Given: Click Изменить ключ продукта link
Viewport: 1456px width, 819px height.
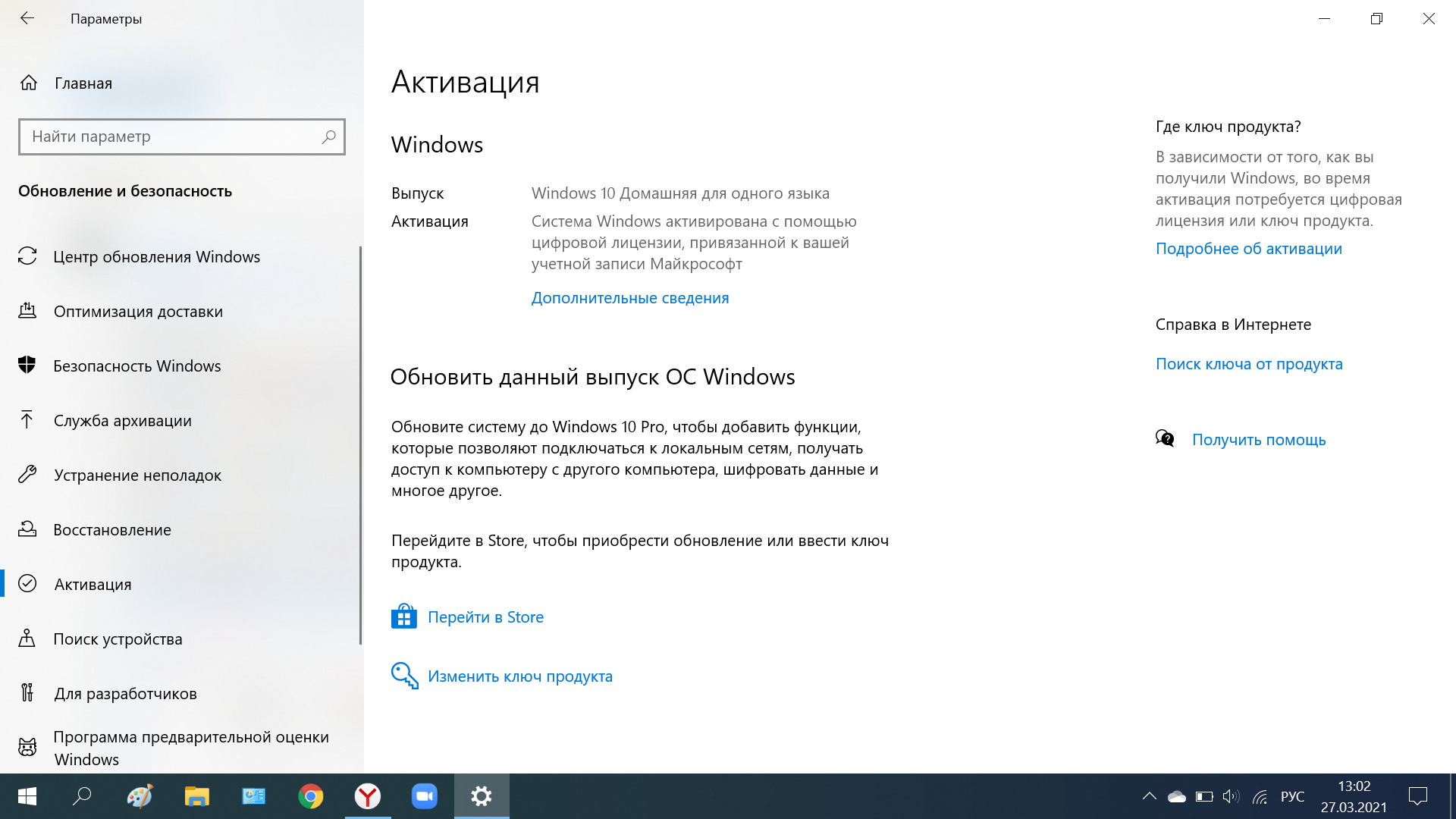Looking at the screenshot, I should point(520,676).
